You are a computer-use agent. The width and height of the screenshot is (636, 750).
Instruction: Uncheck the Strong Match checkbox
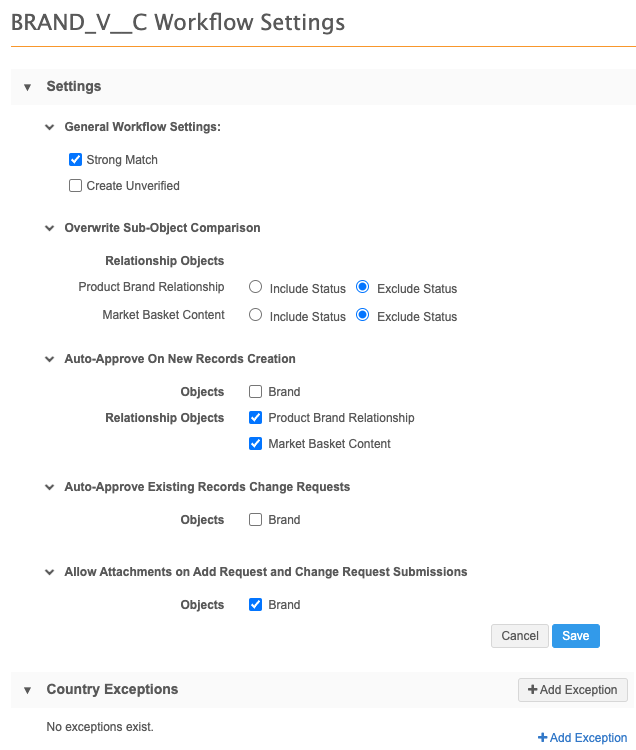75,160
